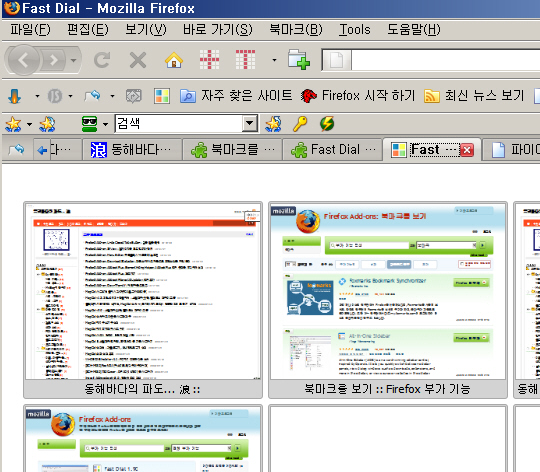The height and width of the screenshot is (472, 540).
Task: Open the Tools menu
Action: tap(355, 30)
